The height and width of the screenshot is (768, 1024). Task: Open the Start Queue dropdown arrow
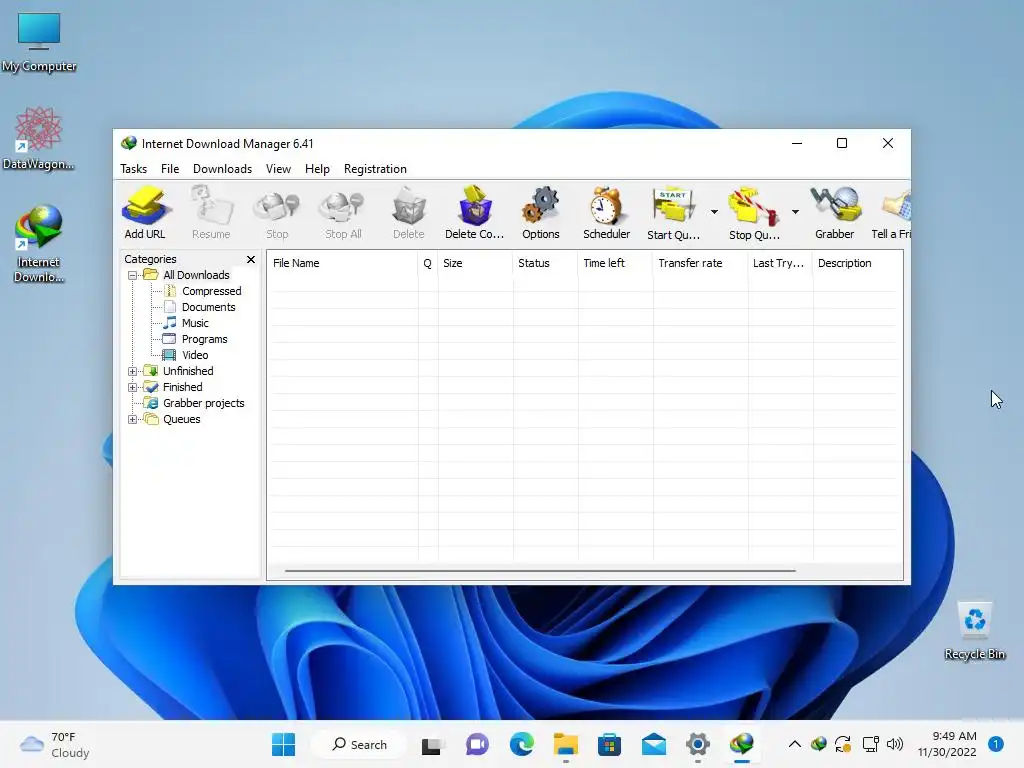pos(714,212)
